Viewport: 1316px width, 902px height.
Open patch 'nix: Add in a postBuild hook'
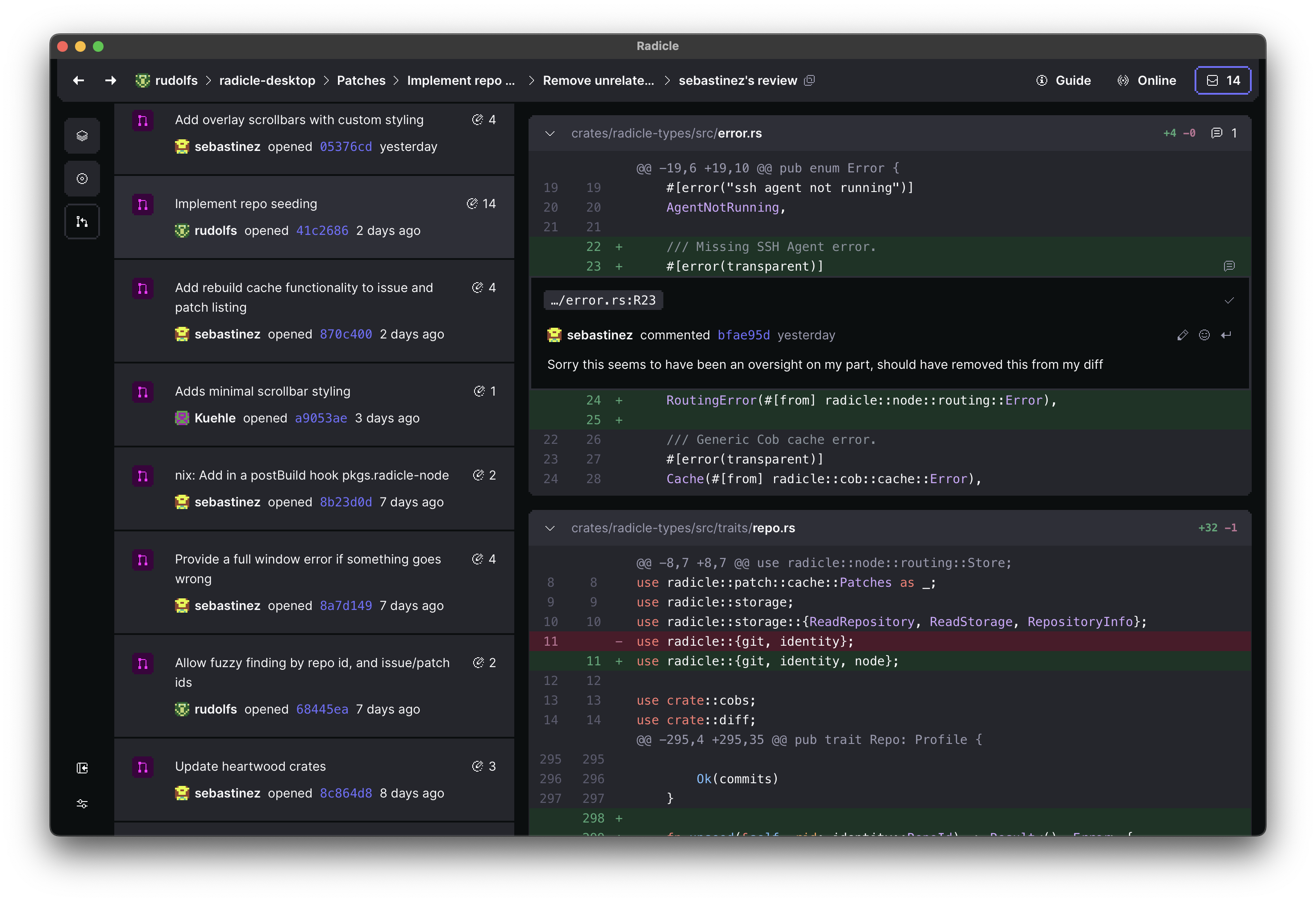pos(312,475)
